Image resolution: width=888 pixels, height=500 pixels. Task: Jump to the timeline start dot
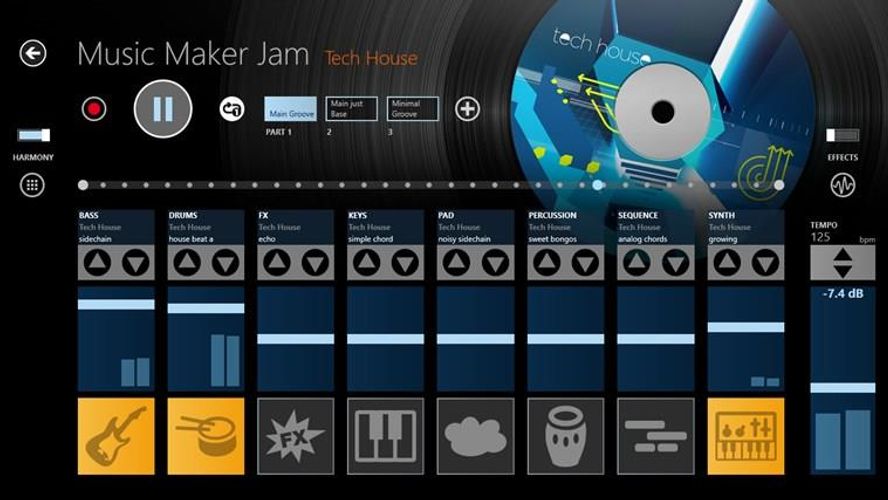(83, 185)
